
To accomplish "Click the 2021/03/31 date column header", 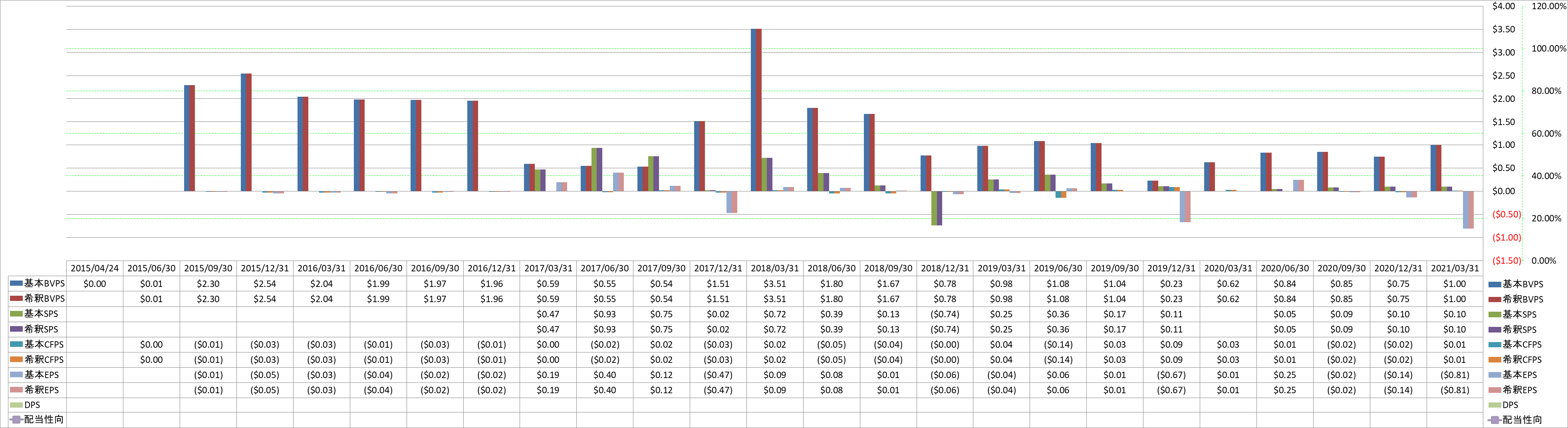I will tap(1455, 268).
